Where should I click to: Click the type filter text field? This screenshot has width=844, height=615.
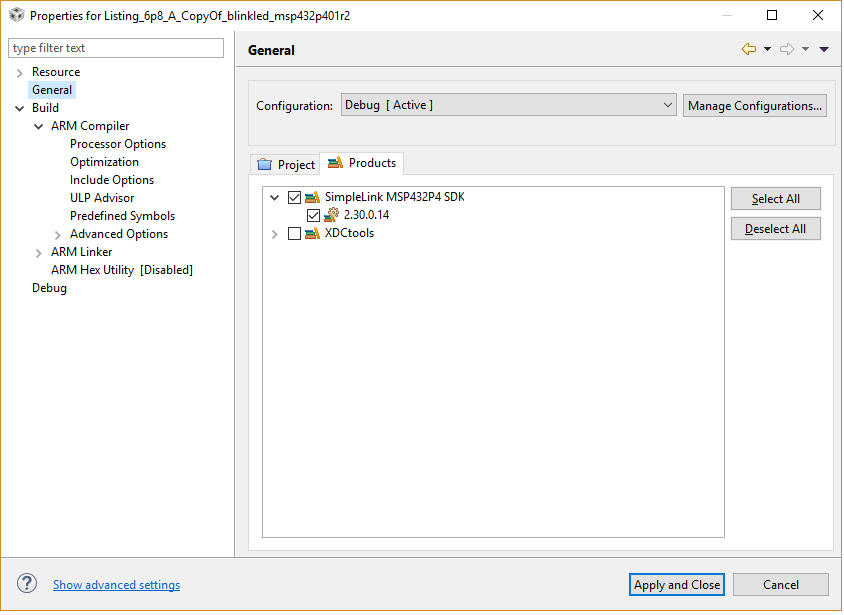coord(116,48)
